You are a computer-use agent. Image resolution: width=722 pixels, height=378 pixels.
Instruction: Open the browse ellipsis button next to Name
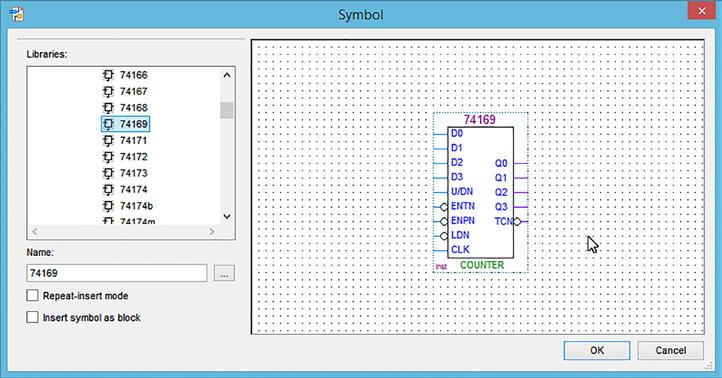tap(224, 273)
